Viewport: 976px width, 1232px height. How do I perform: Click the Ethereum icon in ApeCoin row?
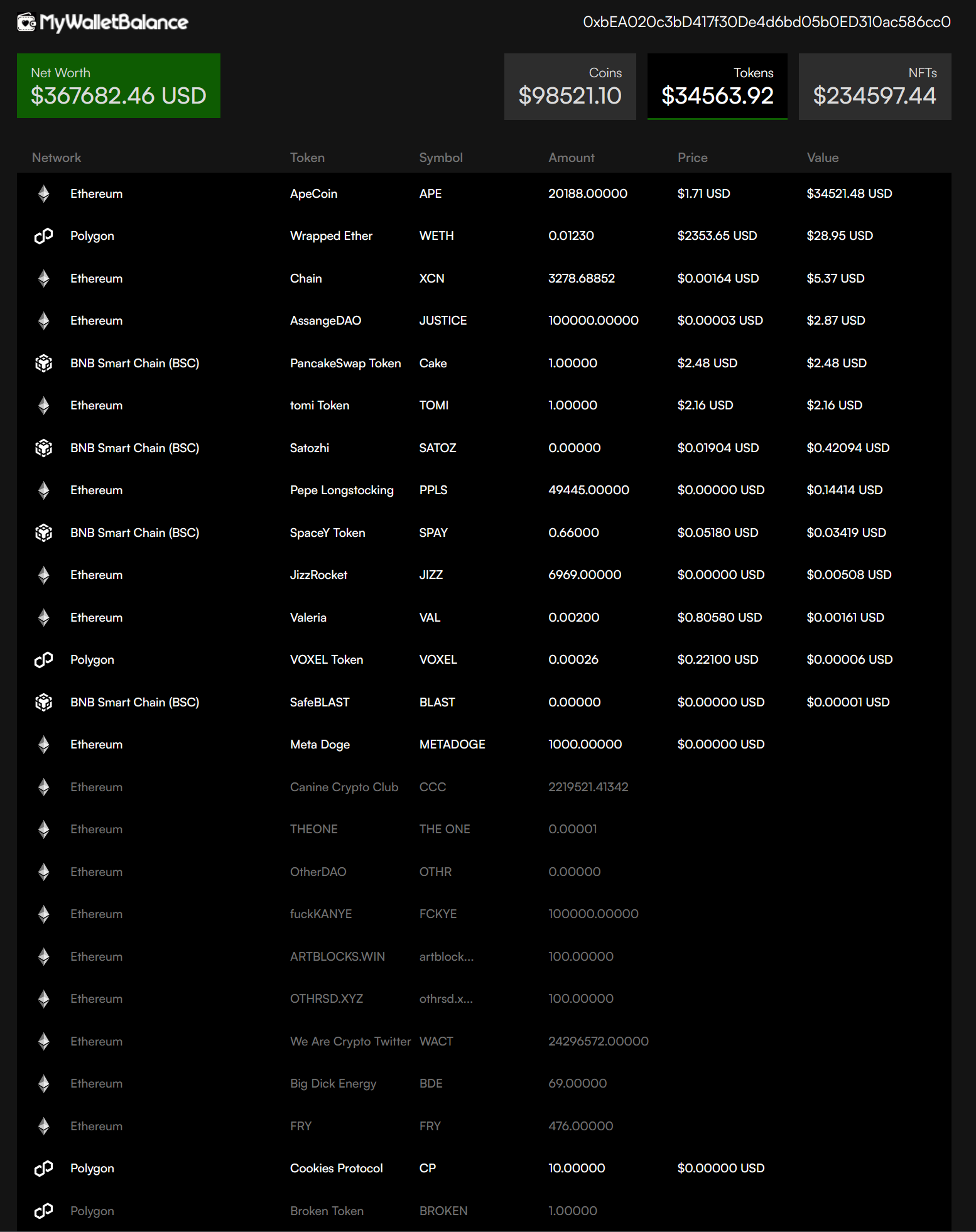(44, 194)
